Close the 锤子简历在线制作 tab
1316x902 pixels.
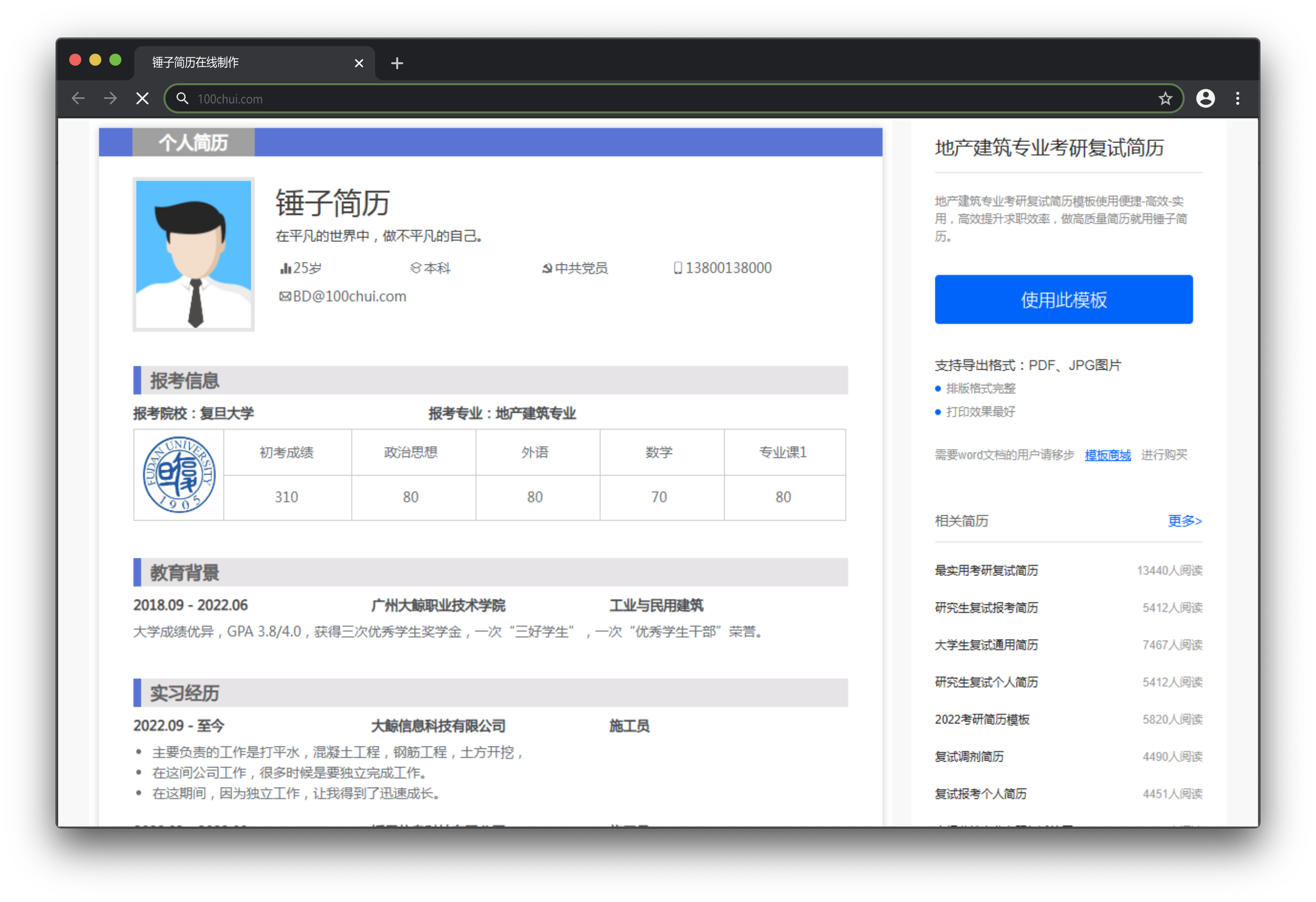click(359, 63)
